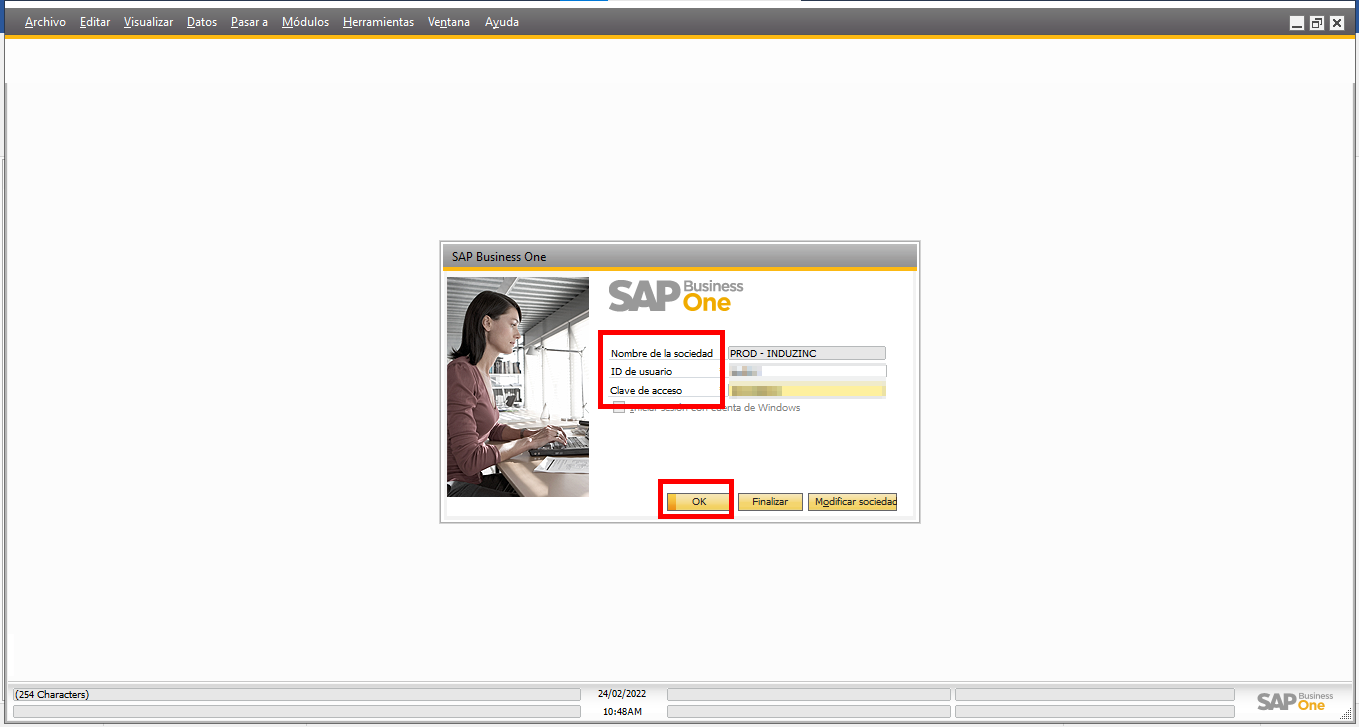The height and width of the screenshot is (727, 1359).
Task: Click the Clave de acceso label
Action: (646, 390)
